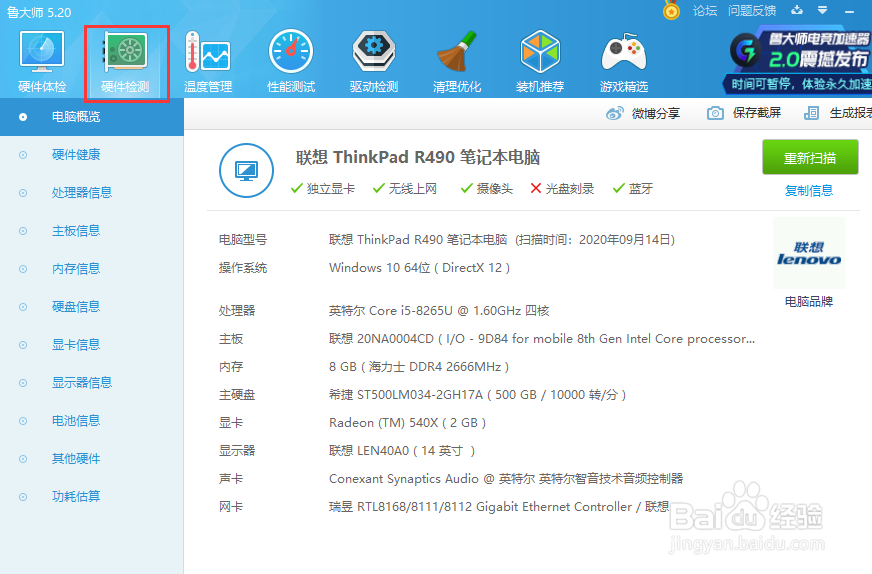Viewport: 872px width, 574px height.
Task: Open 问题反馈 feedback link
Action: [x=752, y=11]
